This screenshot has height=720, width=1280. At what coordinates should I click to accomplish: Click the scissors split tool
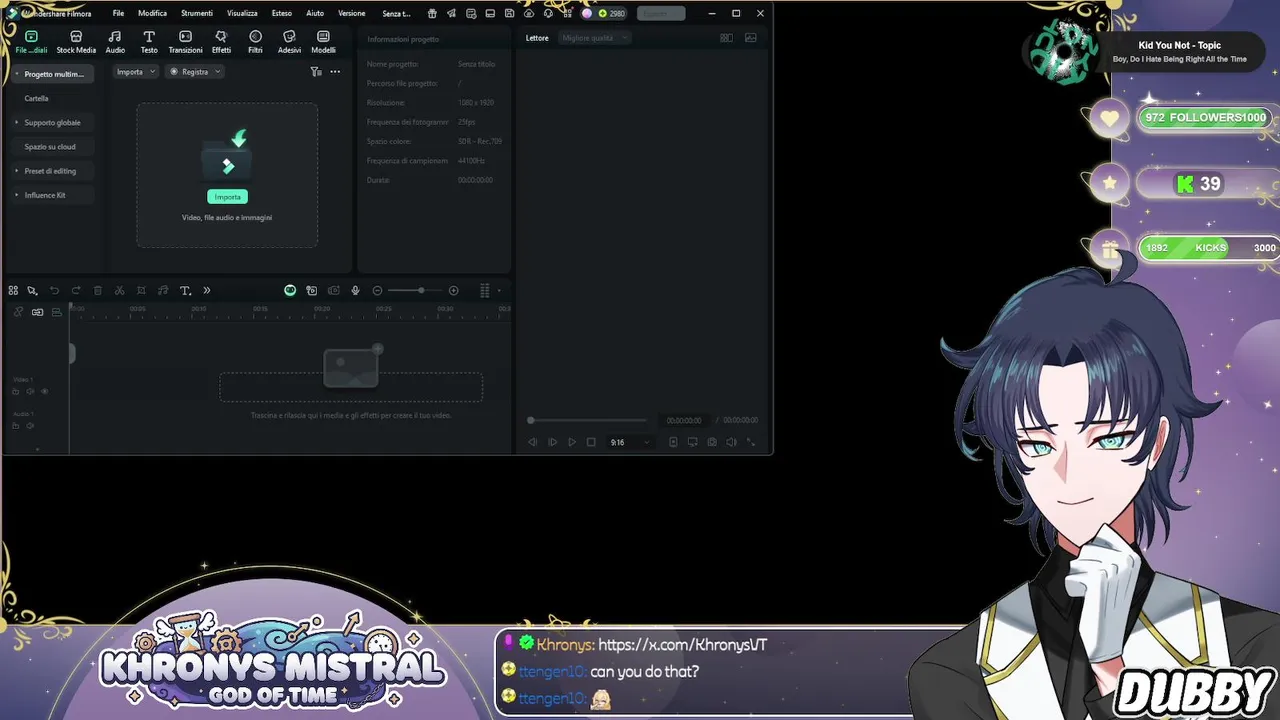[x=119, y=290]
